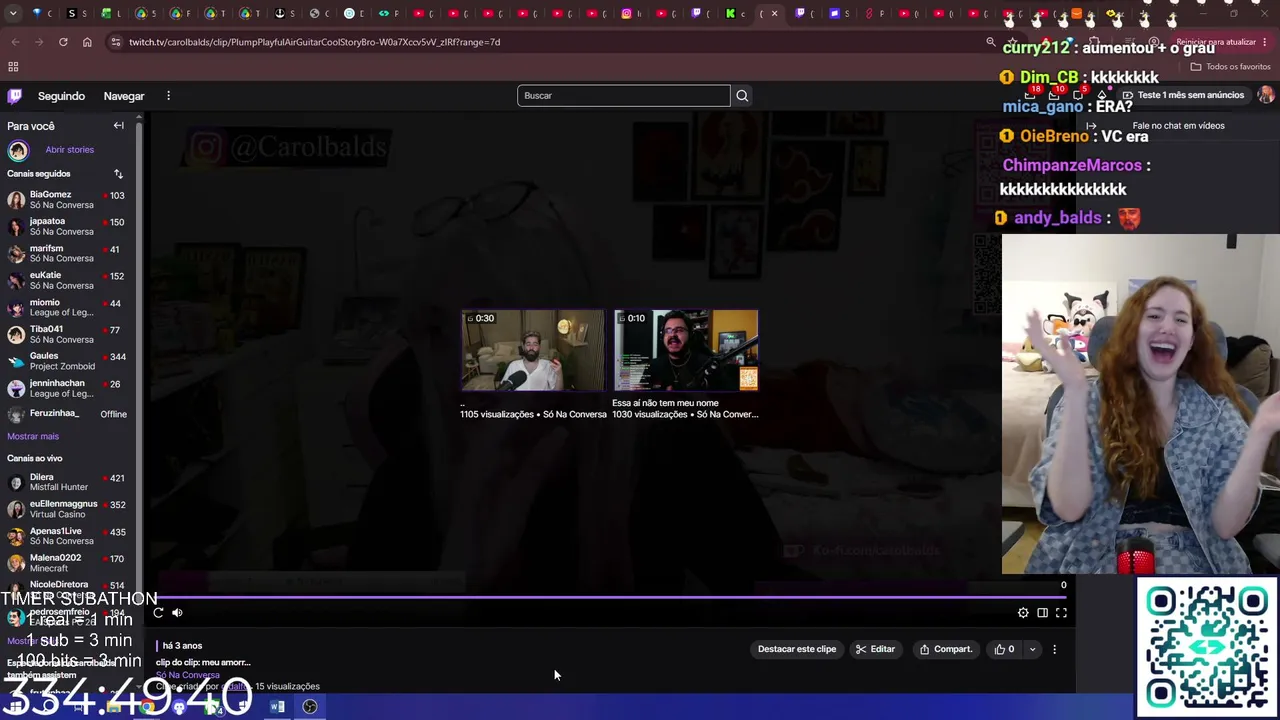Collapse the chat panel arrow
1280x720 pixels.
1091,126
